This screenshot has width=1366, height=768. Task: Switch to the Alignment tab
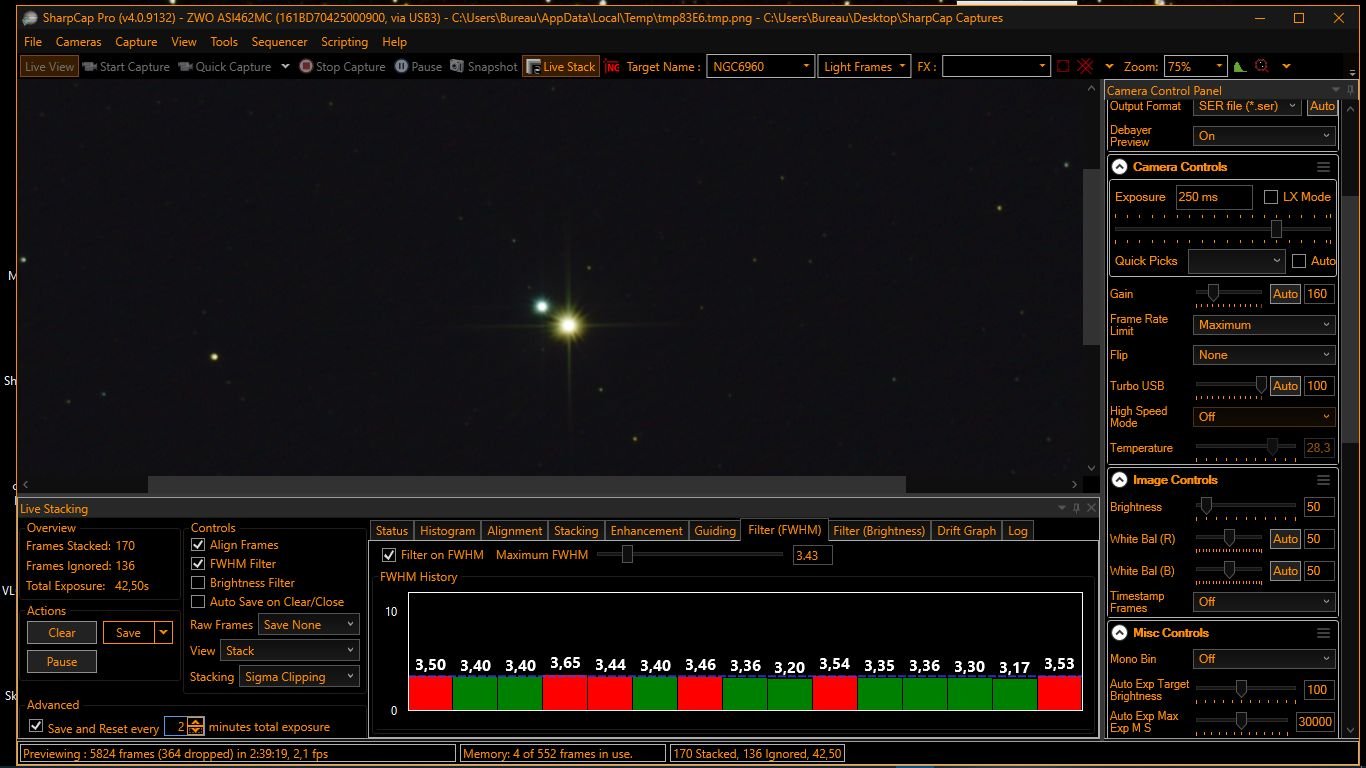(x=514, y=531)
